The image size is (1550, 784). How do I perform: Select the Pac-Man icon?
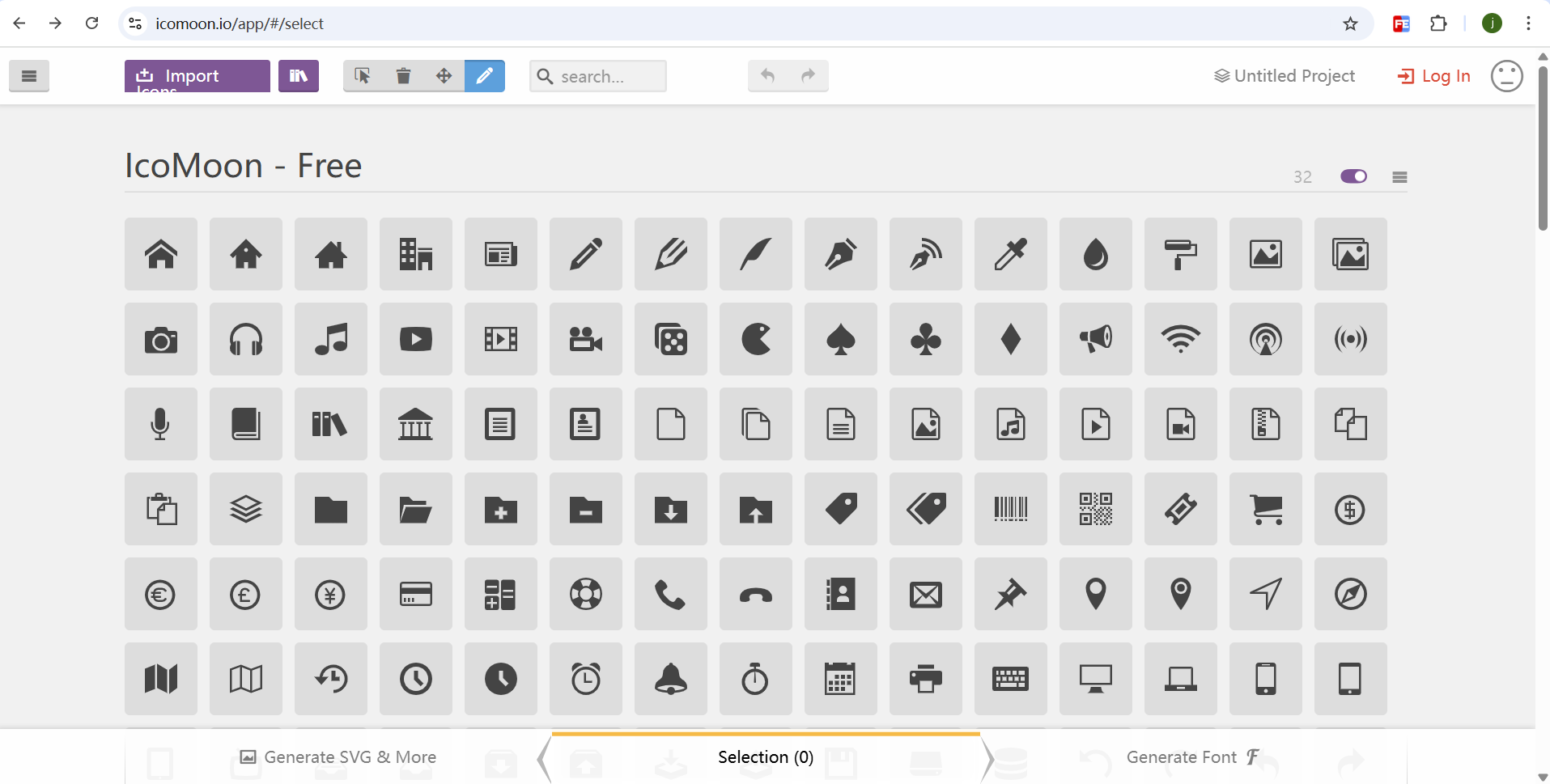click(x=755, y=340)
